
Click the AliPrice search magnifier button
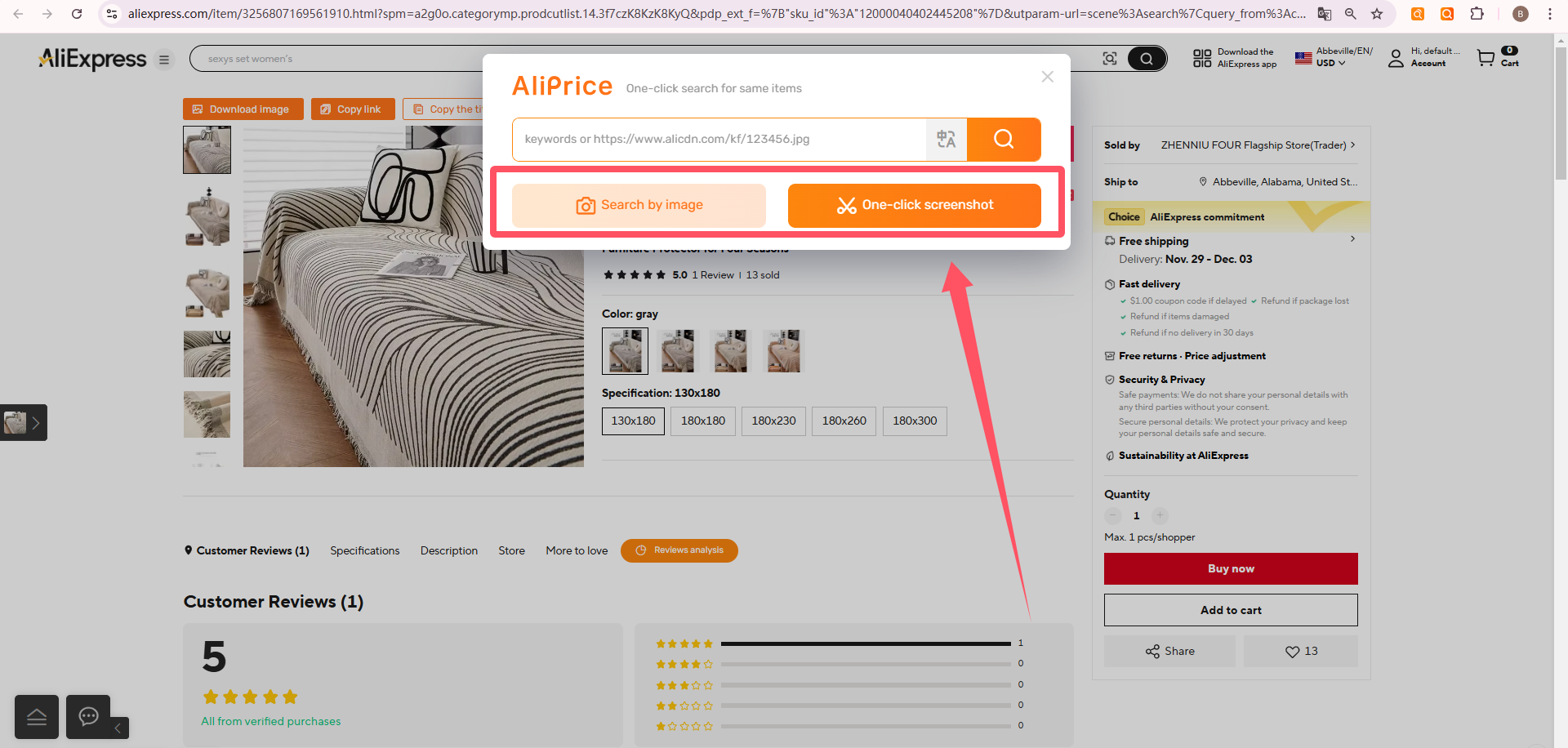1004,140
